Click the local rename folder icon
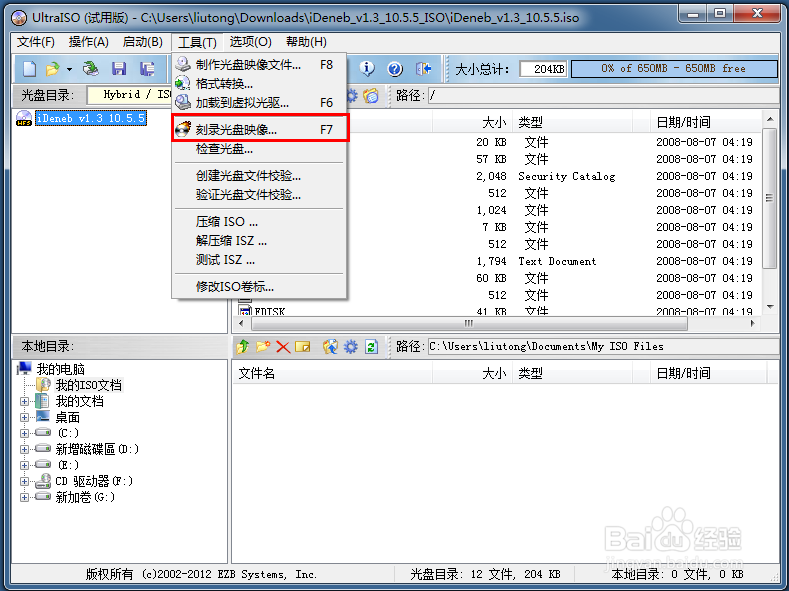789x591 pixels. pos(302,347)
